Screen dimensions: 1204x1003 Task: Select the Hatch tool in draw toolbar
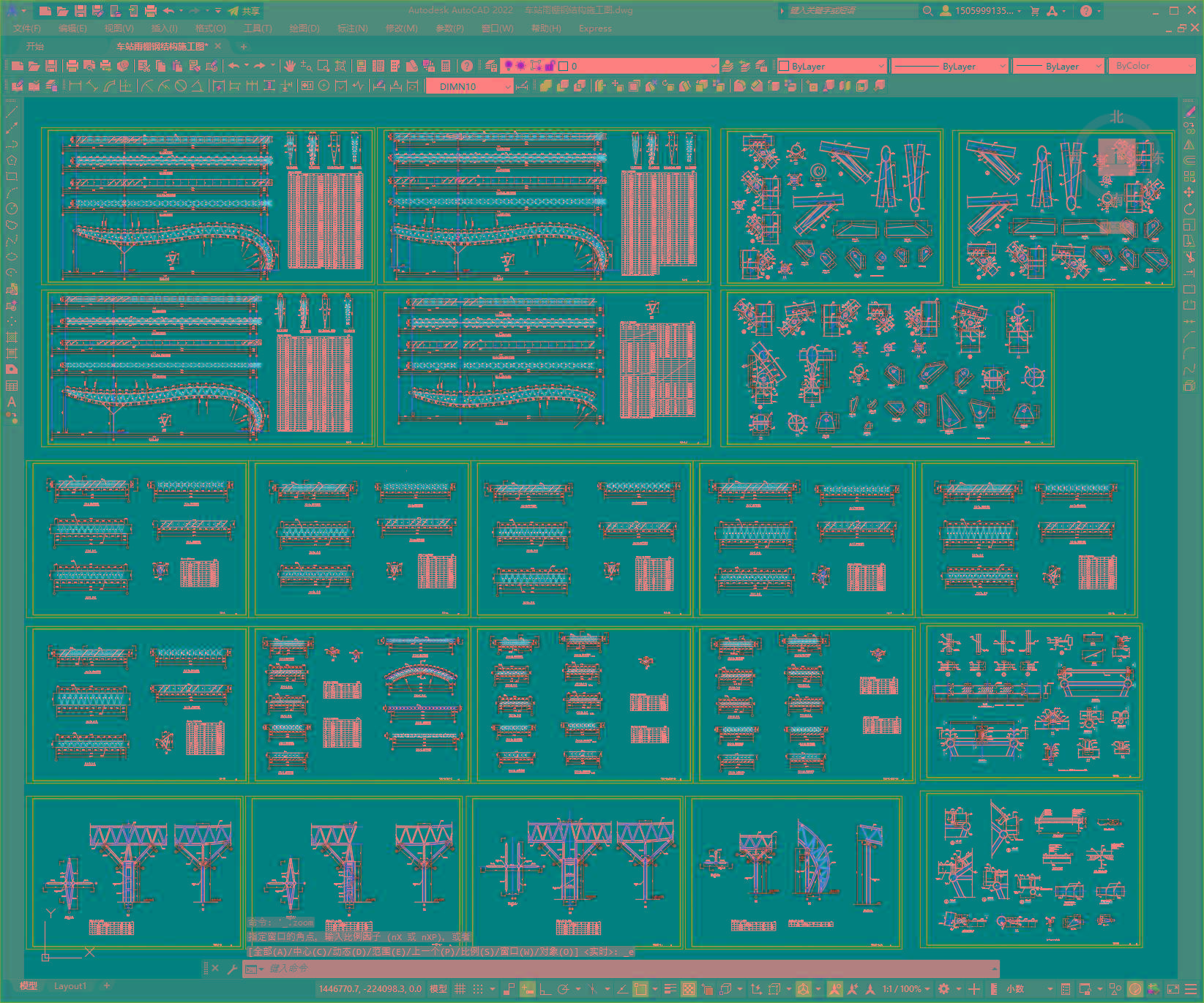(x=12, y=337)
